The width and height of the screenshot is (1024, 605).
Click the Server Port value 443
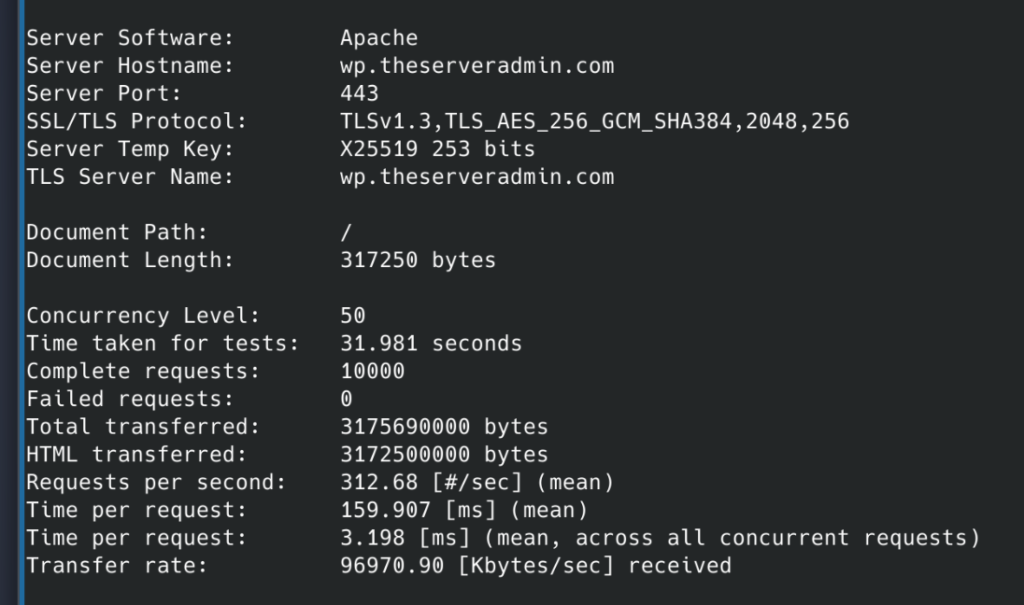359,94
